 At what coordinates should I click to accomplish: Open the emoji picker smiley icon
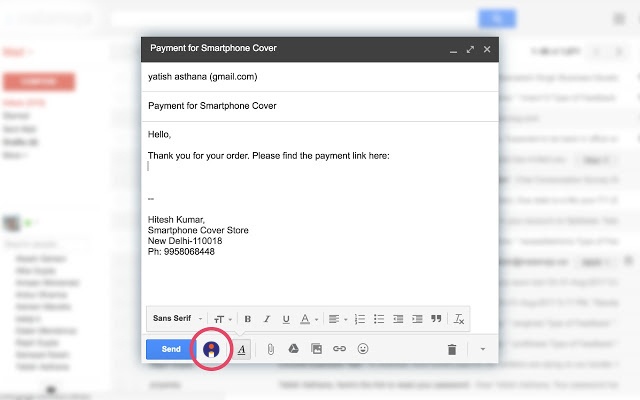(x=362, y=349)
